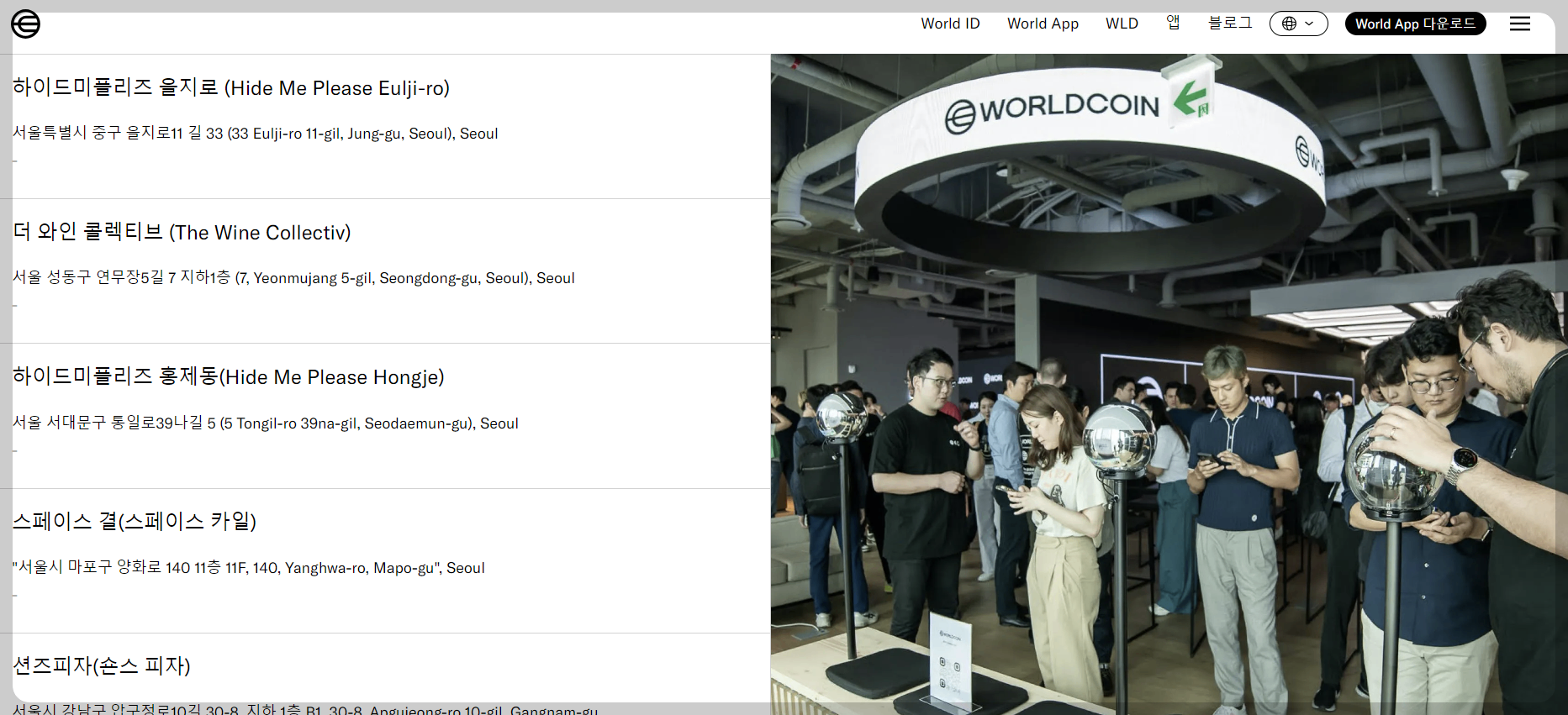
Task: Click the Eulji-ro 11-gil address text
Action: click(256, 134)
